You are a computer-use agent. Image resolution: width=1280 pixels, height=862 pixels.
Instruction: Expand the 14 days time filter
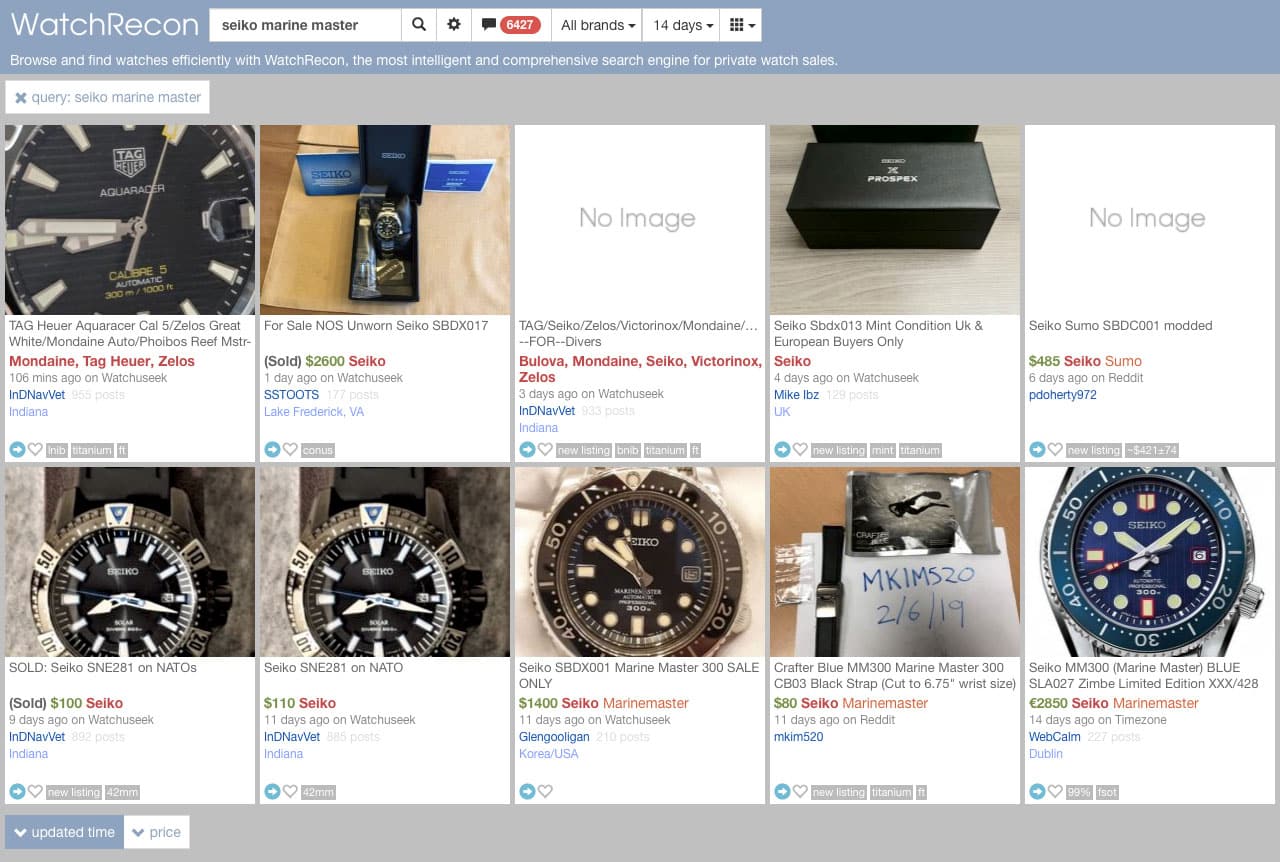[683, 25]
